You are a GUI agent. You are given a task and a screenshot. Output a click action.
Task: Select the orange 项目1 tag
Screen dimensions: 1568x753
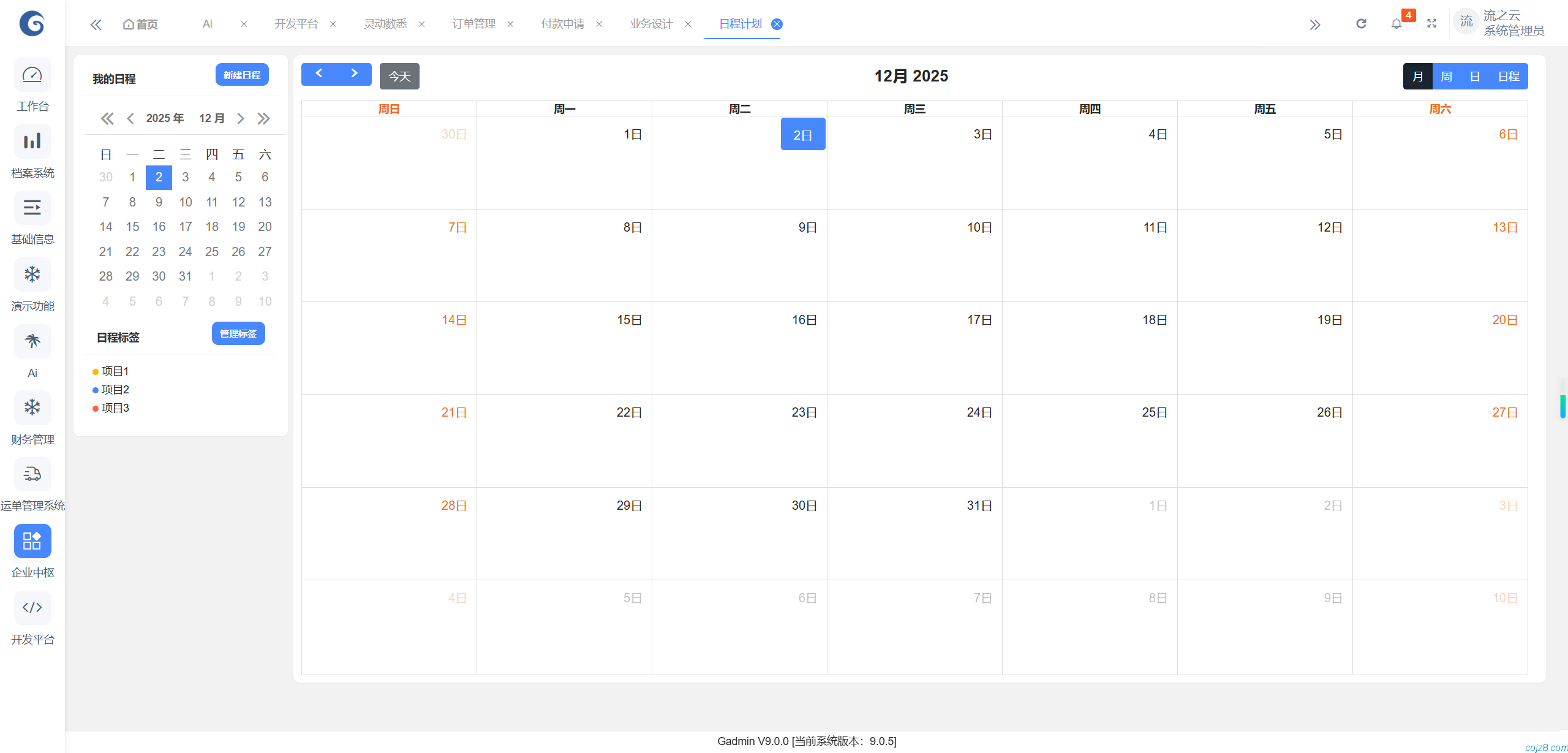coord(115,371)
